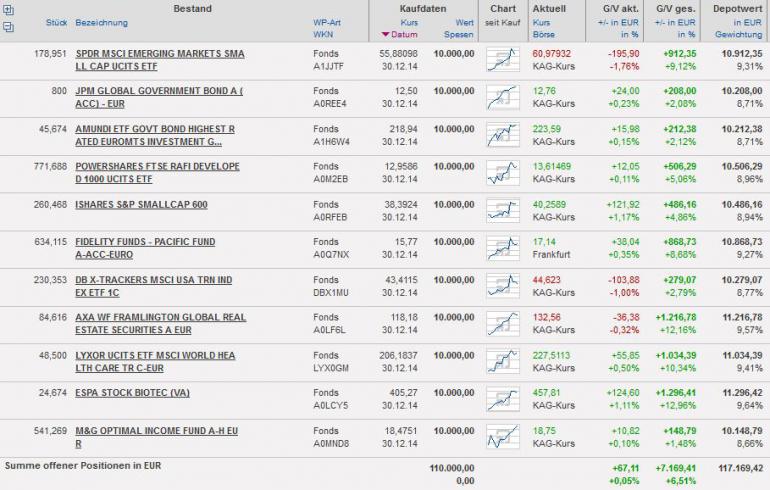Click the expand-all icon above the table
Image resolution: width=770 pixels, height=490 pixels.
[x=8, y=9]
